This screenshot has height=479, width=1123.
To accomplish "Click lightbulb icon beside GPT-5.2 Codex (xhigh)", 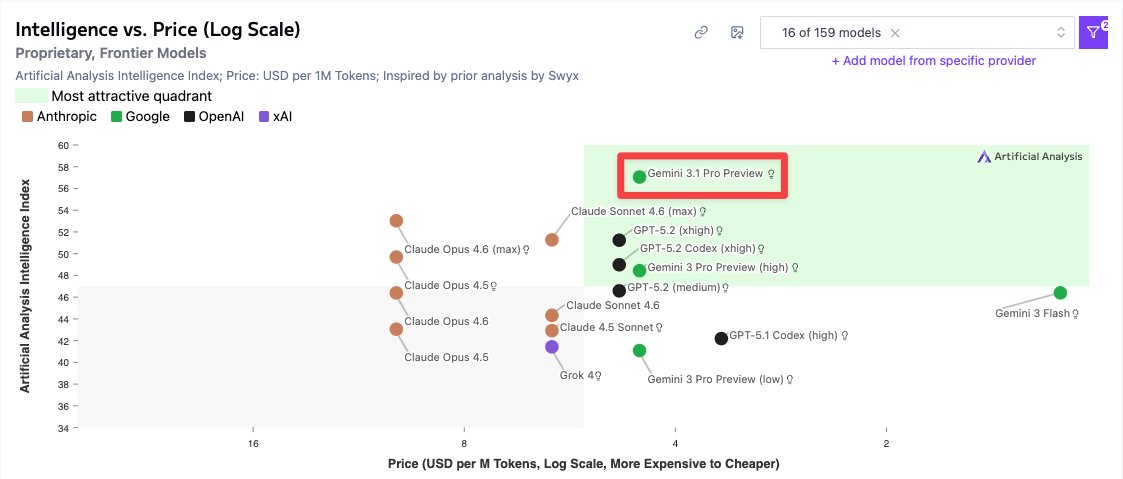I will tap(761, 249).
